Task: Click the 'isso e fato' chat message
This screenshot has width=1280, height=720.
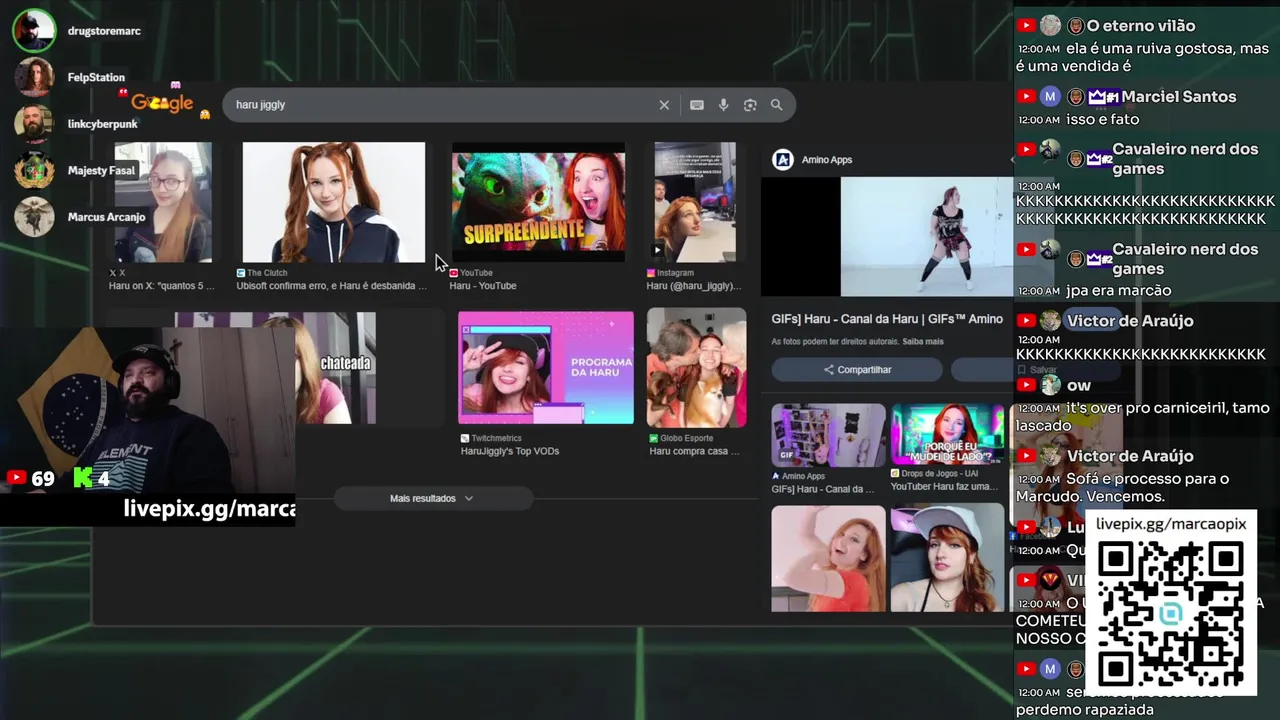Action: pyautogui.click(x=1103, y=119)
